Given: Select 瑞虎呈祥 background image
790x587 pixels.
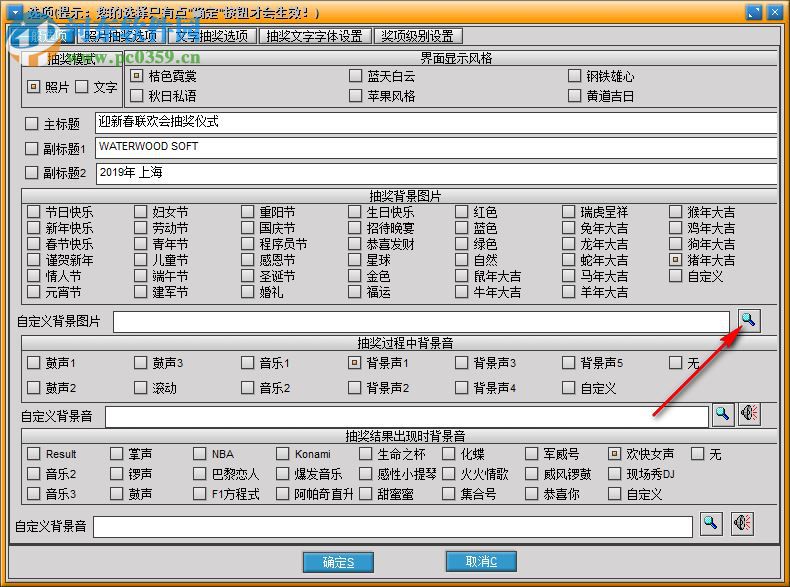Looking at the screenshot, I should click(x=568, y=211).
